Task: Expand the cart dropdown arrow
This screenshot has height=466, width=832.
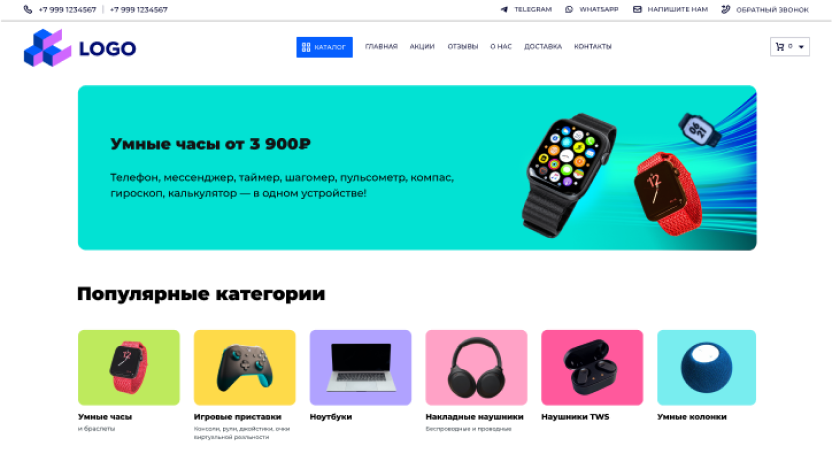Action: tap(801, 47)
